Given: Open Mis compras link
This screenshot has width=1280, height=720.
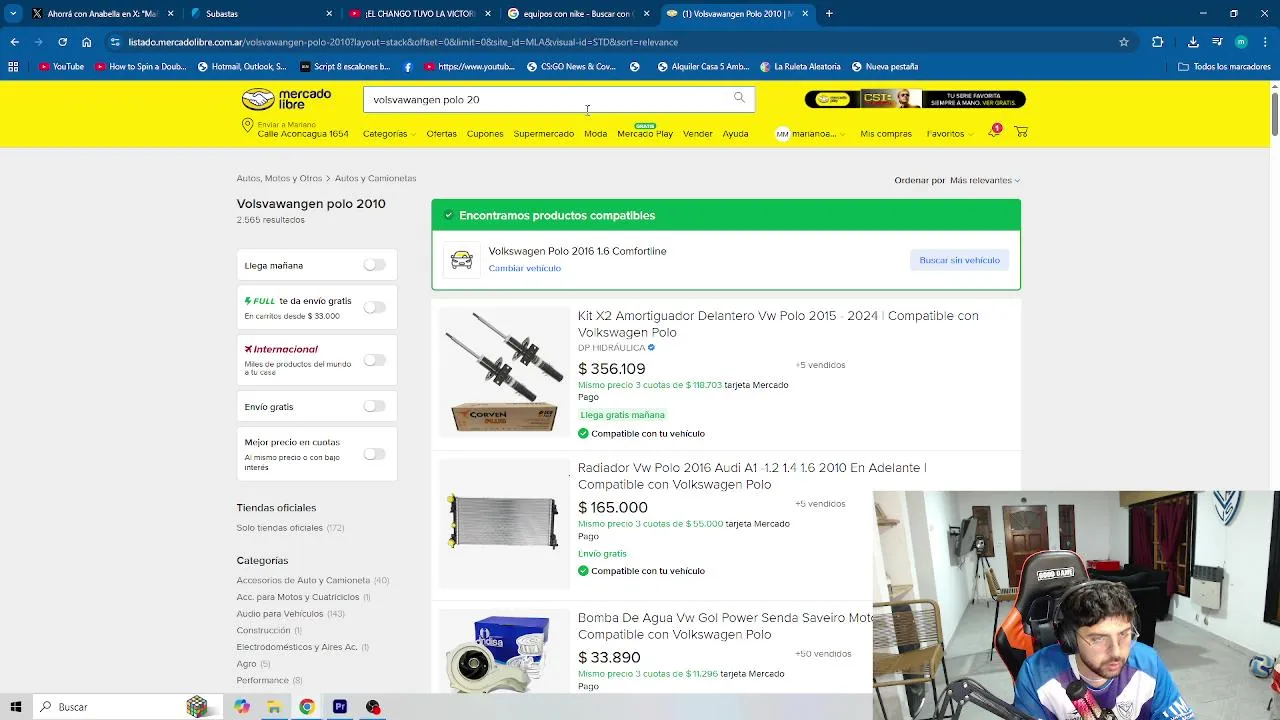Looking at the screenshot, I should (x=886, y=134).
